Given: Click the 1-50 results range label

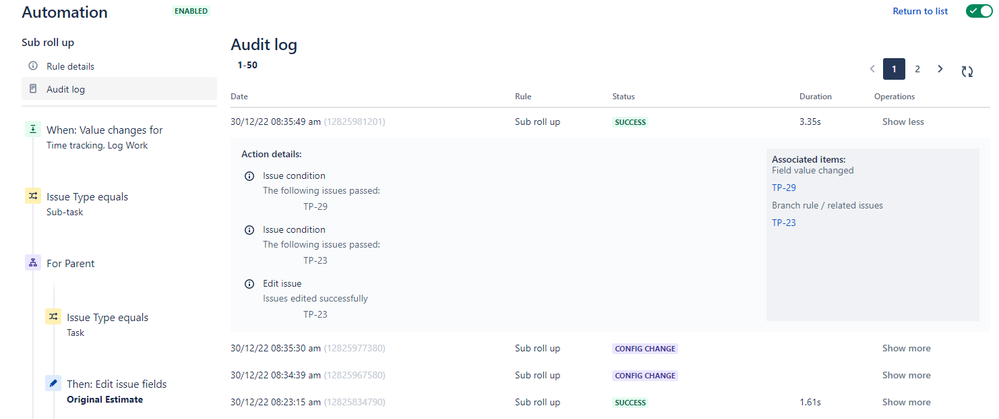Looking at the screenshot, I should coord(247,65).
